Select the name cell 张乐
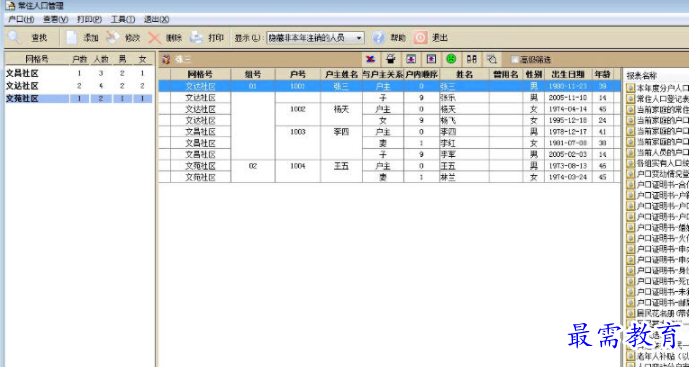 point(464,98)
